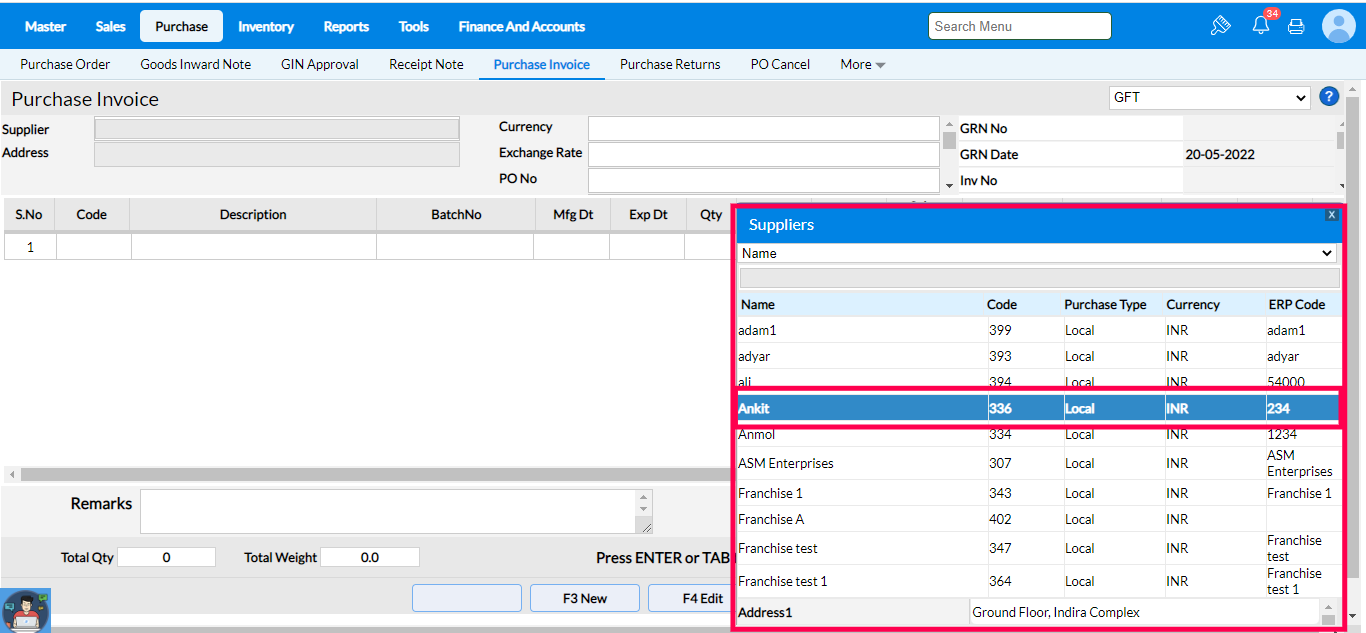Expand the More submenu dropdown
The height and width of the screenshot is (633, 1366).
click(x=862, y=65)
